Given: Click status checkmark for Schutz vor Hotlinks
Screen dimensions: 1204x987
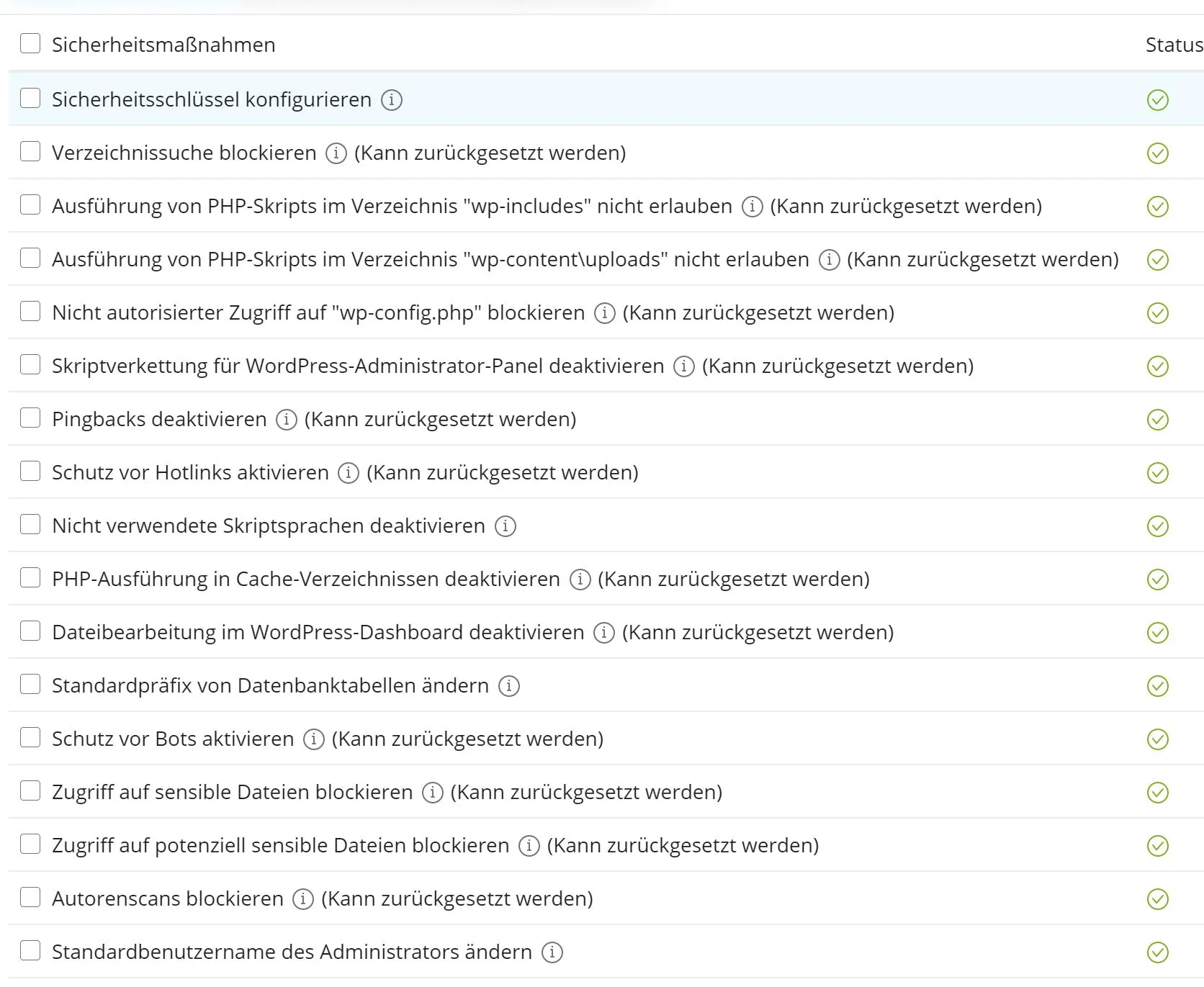Looking at the screenshot, I should (1158, 472).
